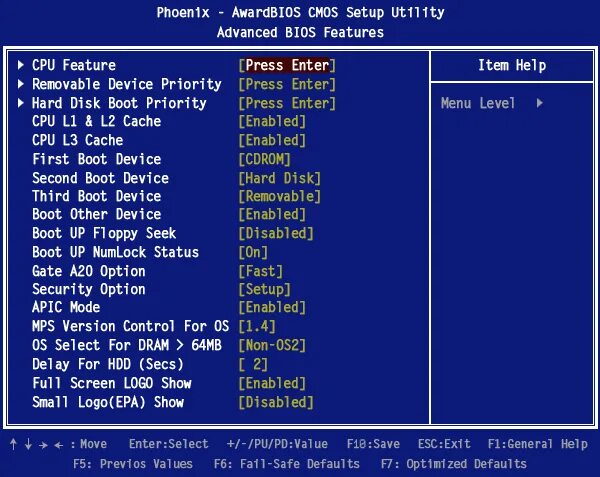Change OS Select Non-OS2 value
This screenshot has height=477, width=600.
272,345
